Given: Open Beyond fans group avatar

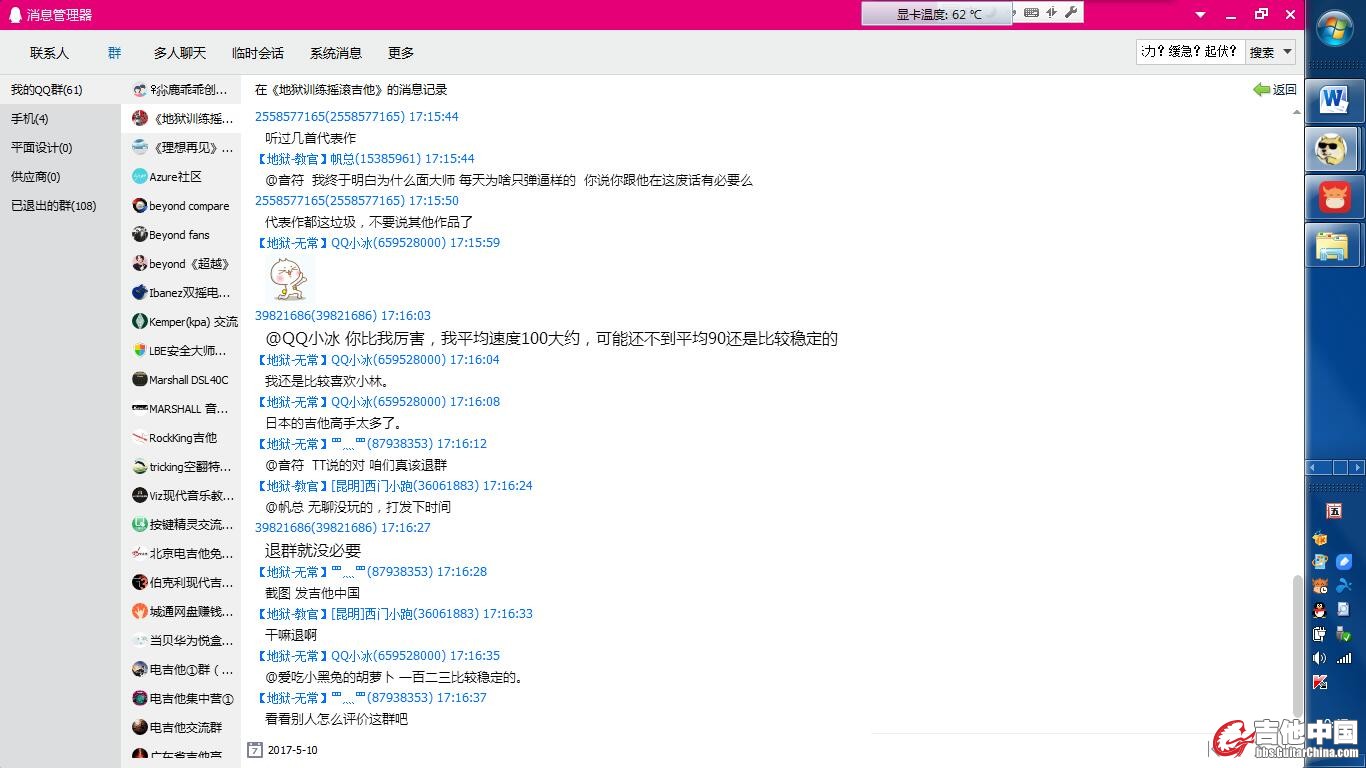Looking at the screenshot, I should (140, 234).
